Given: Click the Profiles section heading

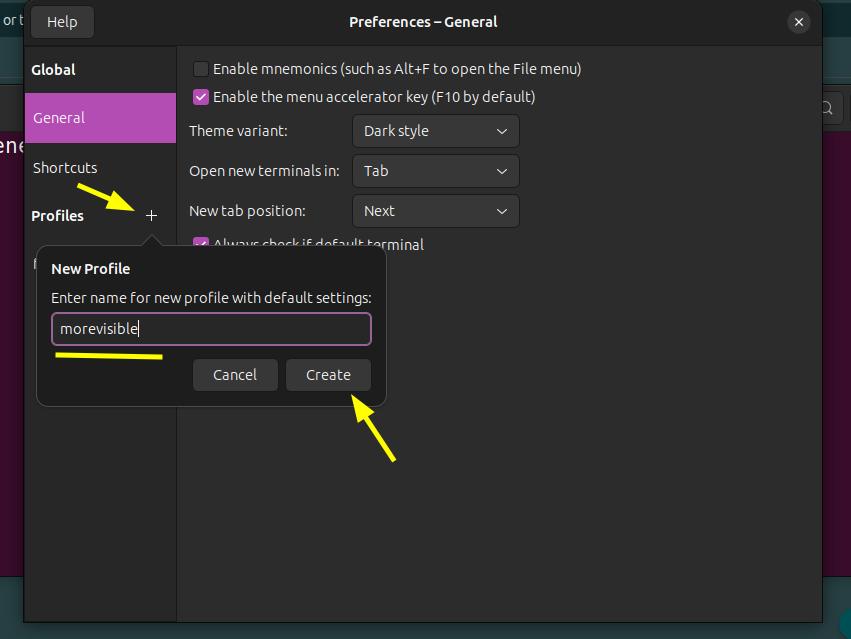Looking at the screenshot, I should tap(58, 216).
